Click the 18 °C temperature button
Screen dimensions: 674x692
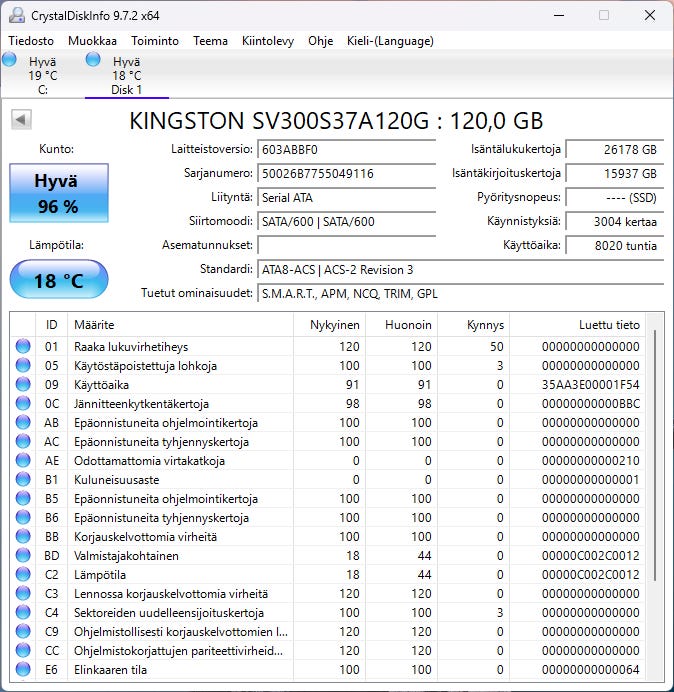pos(59,280)
